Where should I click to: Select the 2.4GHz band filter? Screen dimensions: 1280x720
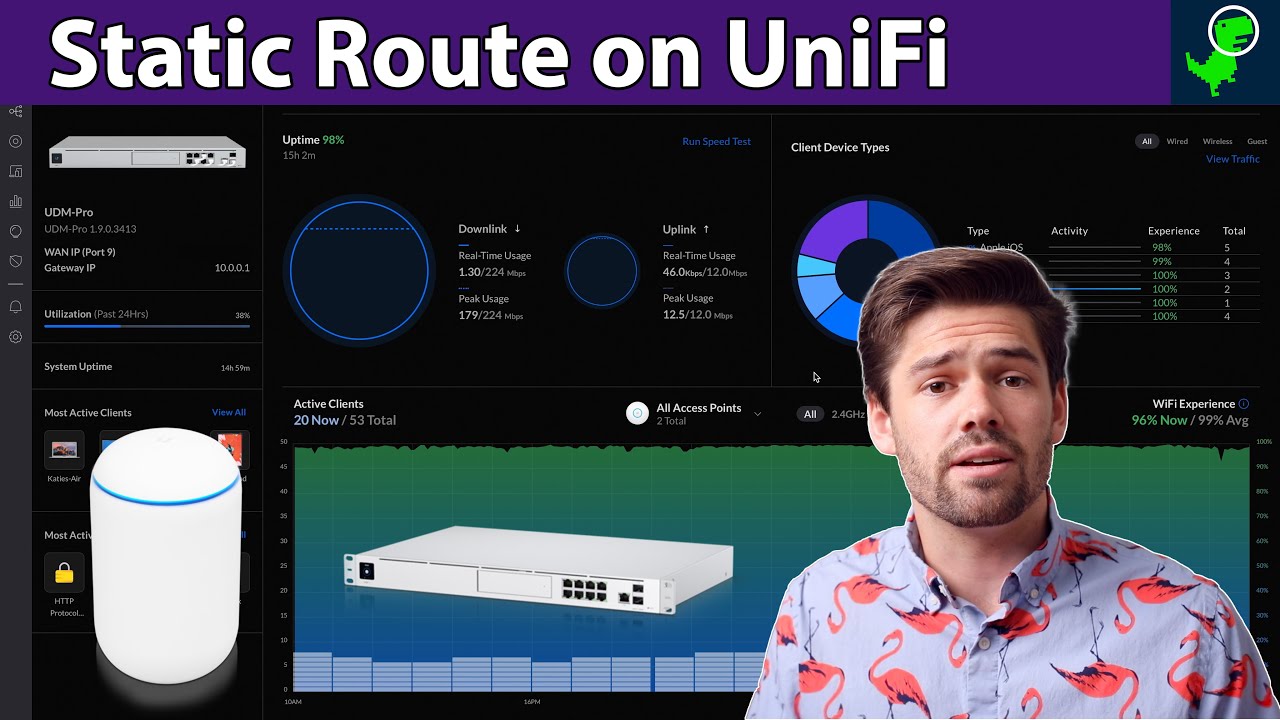pyautogui.click(x=848, y=414)
